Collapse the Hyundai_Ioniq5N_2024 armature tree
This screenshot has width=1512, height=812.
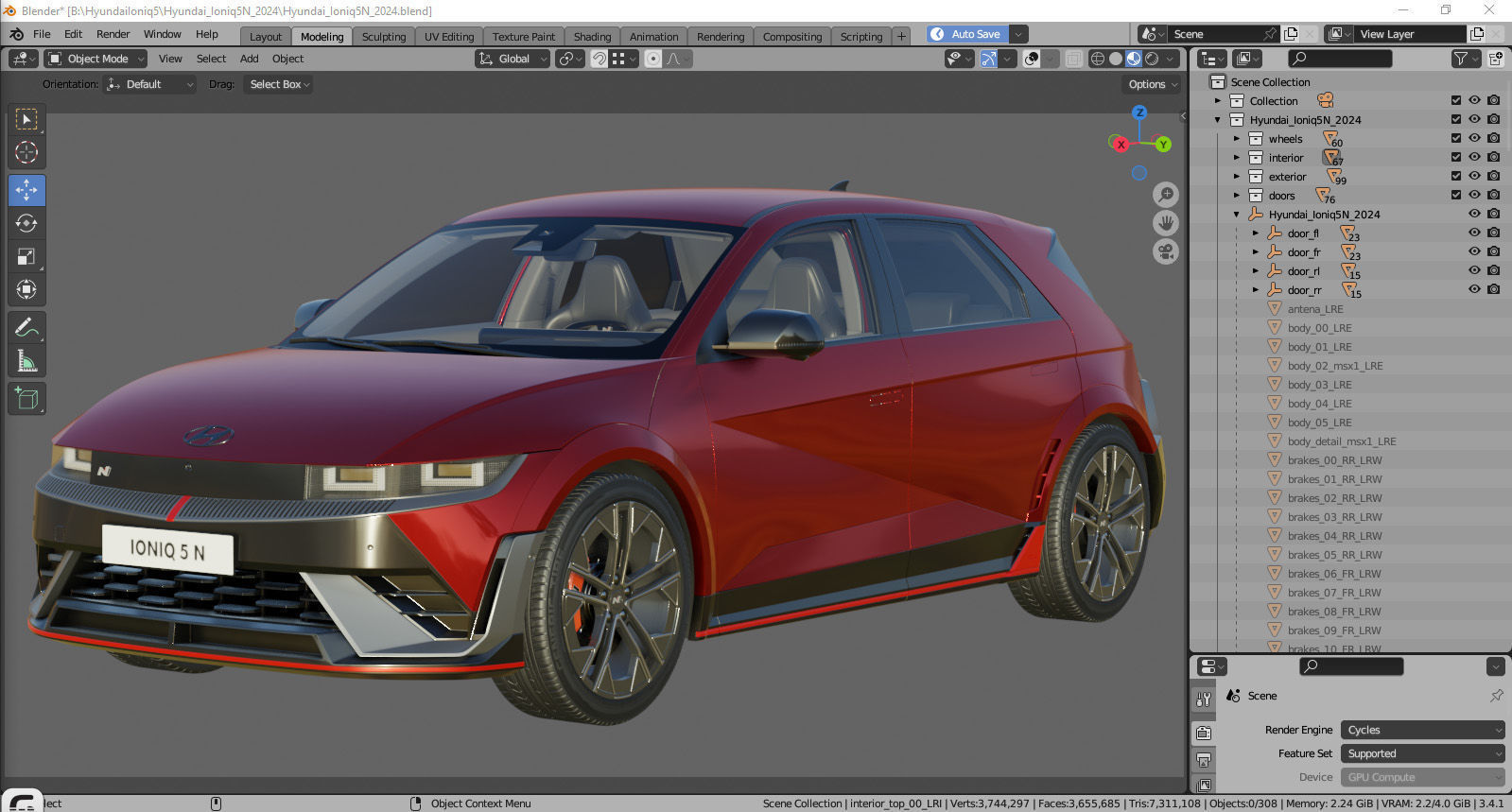coord(1236,214)
